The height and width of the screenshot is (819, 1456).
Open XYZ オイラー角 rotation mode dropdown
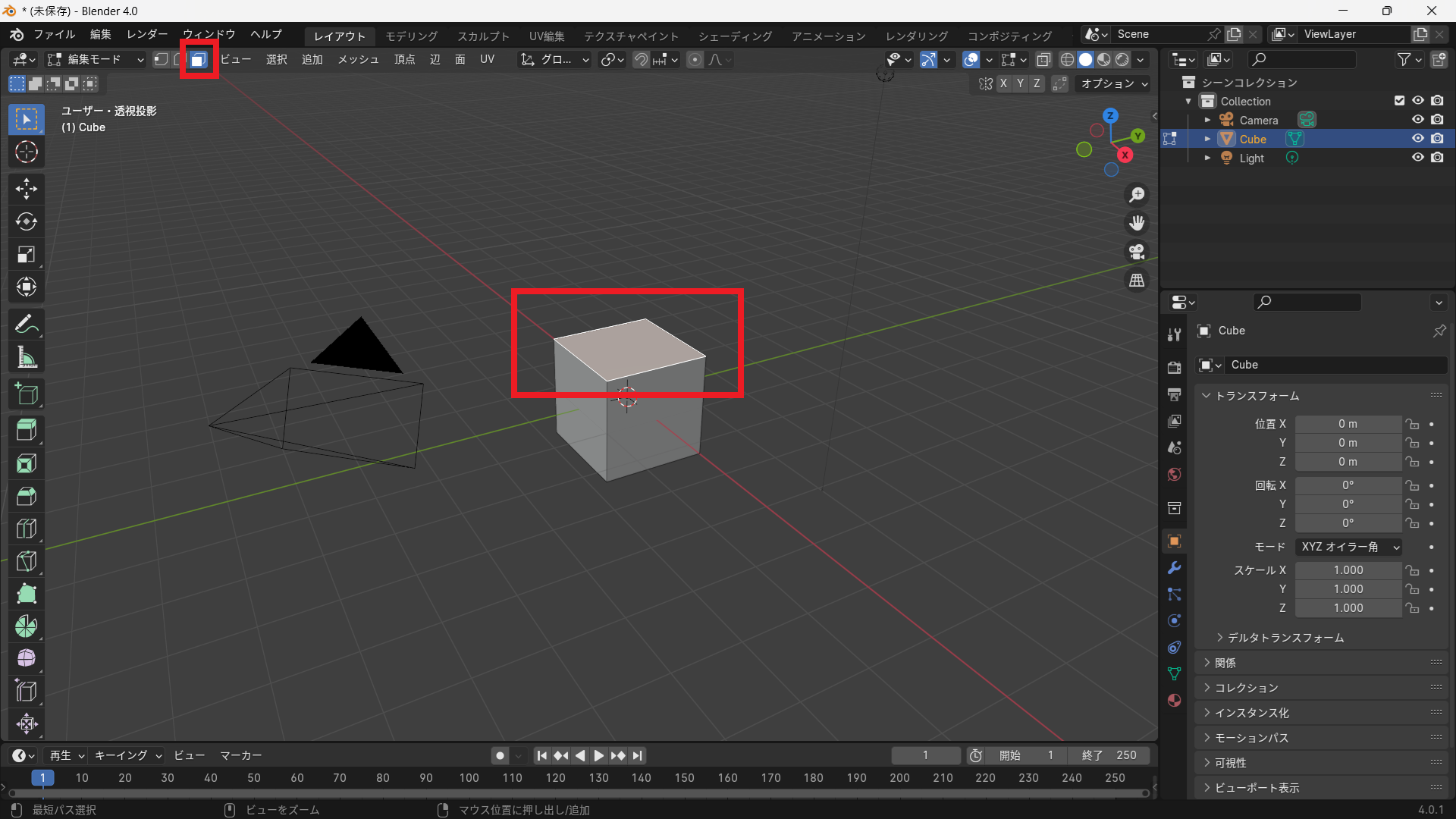[1348, 547]
